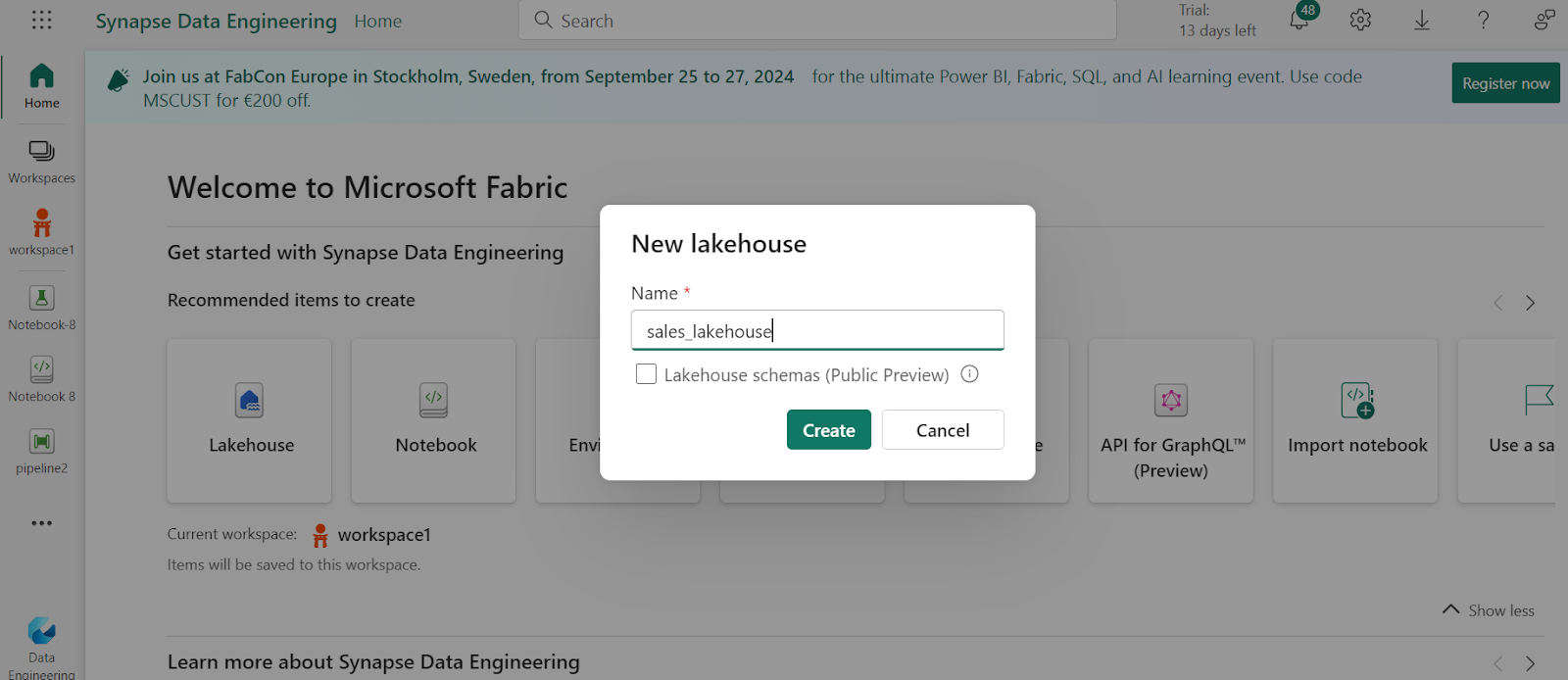
Task: Open Notebook 8 sidebar item
Action: pos(41,380)
